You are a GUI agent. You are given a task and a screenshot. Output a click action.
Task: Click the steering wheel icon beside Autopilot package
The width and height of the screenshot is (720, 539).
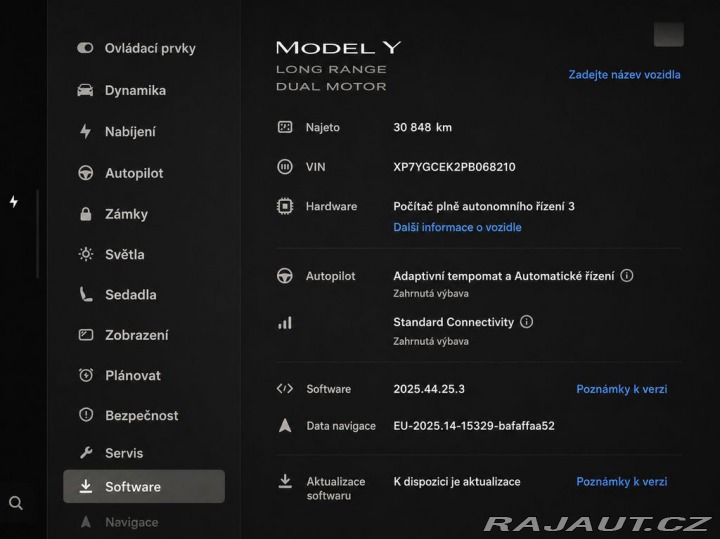tap(285, 276)
